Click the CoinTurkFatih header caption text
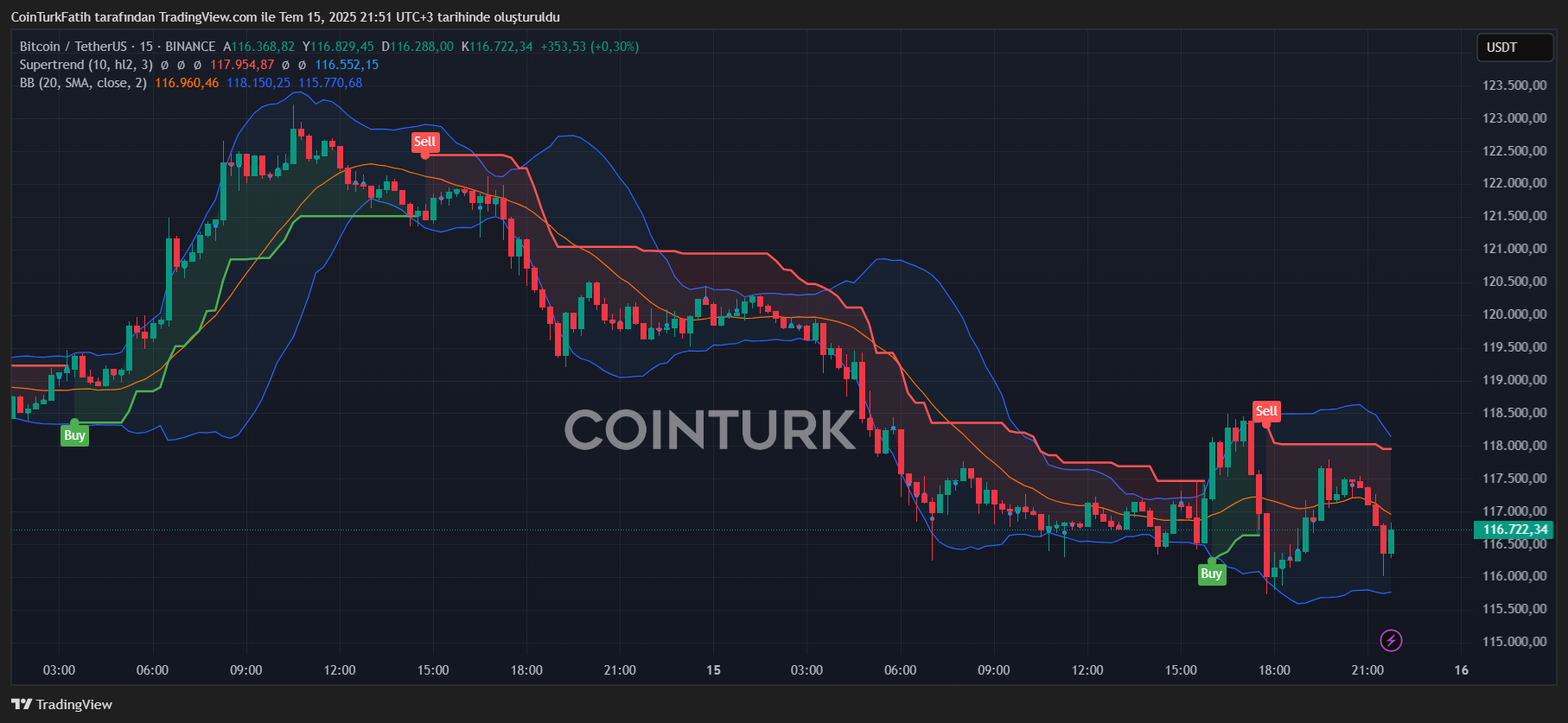This screenshot has height=723, width=1568. click(x=285, y=17)
